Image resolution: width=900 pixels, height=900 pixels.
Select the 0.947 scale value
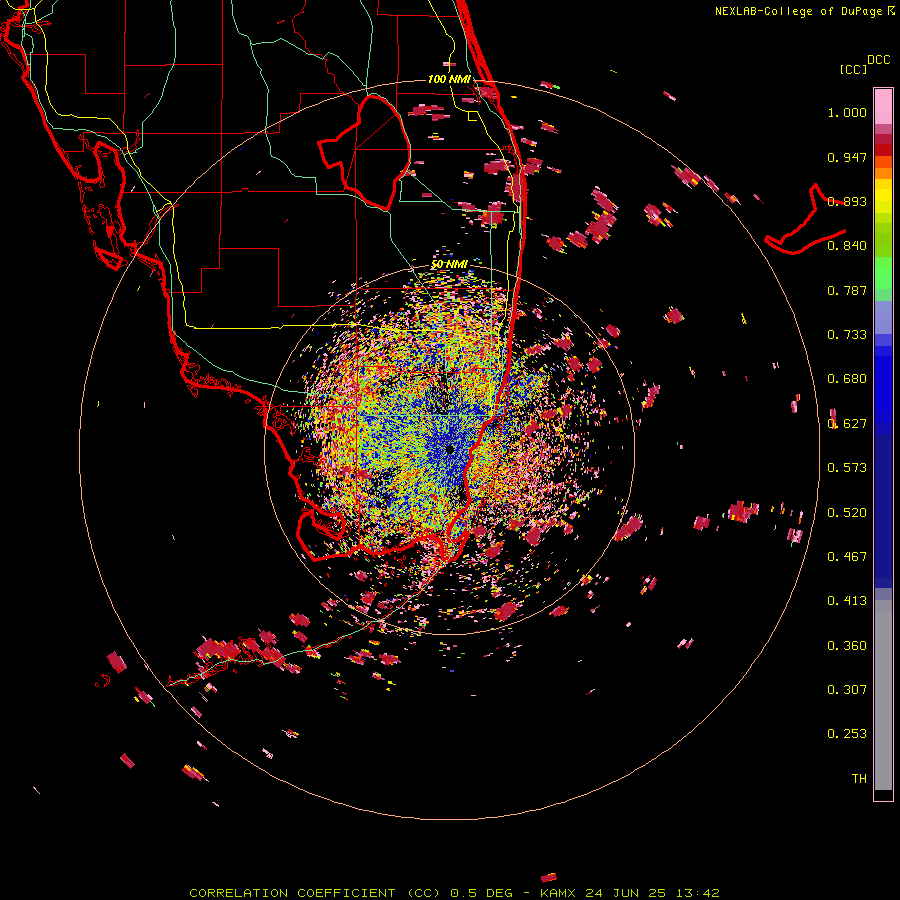[847, 157]
